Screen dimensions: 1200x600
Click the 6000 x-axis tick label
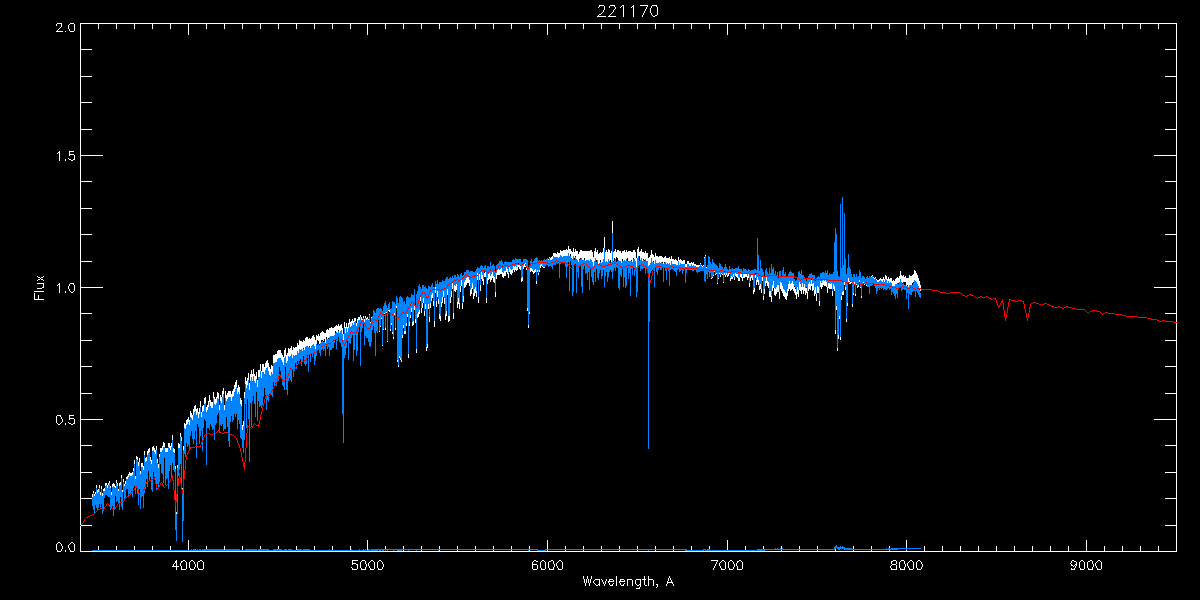tap(548, 566)
